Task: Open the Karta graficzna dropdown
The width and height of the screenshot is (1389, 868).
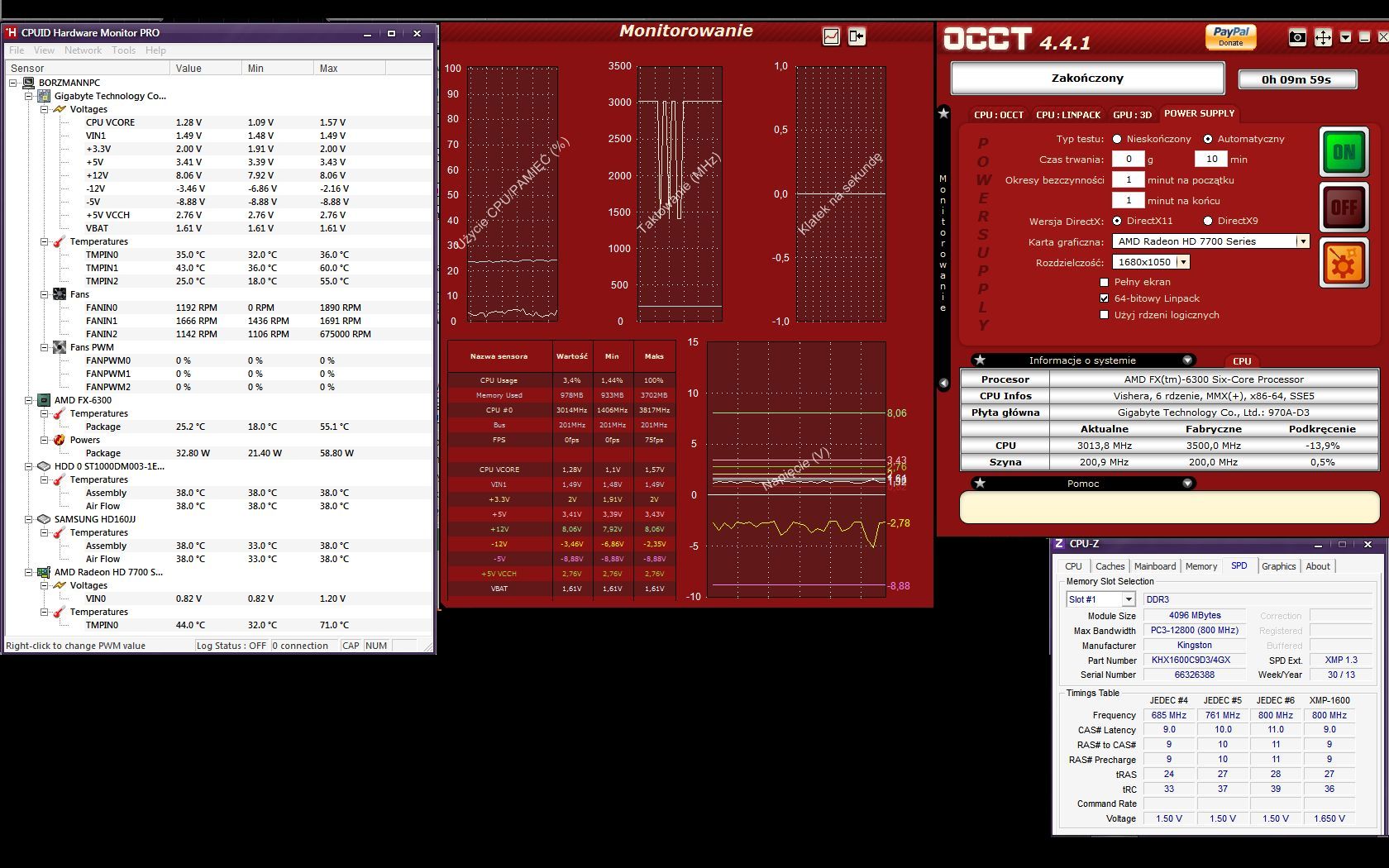Action: 1302,241
